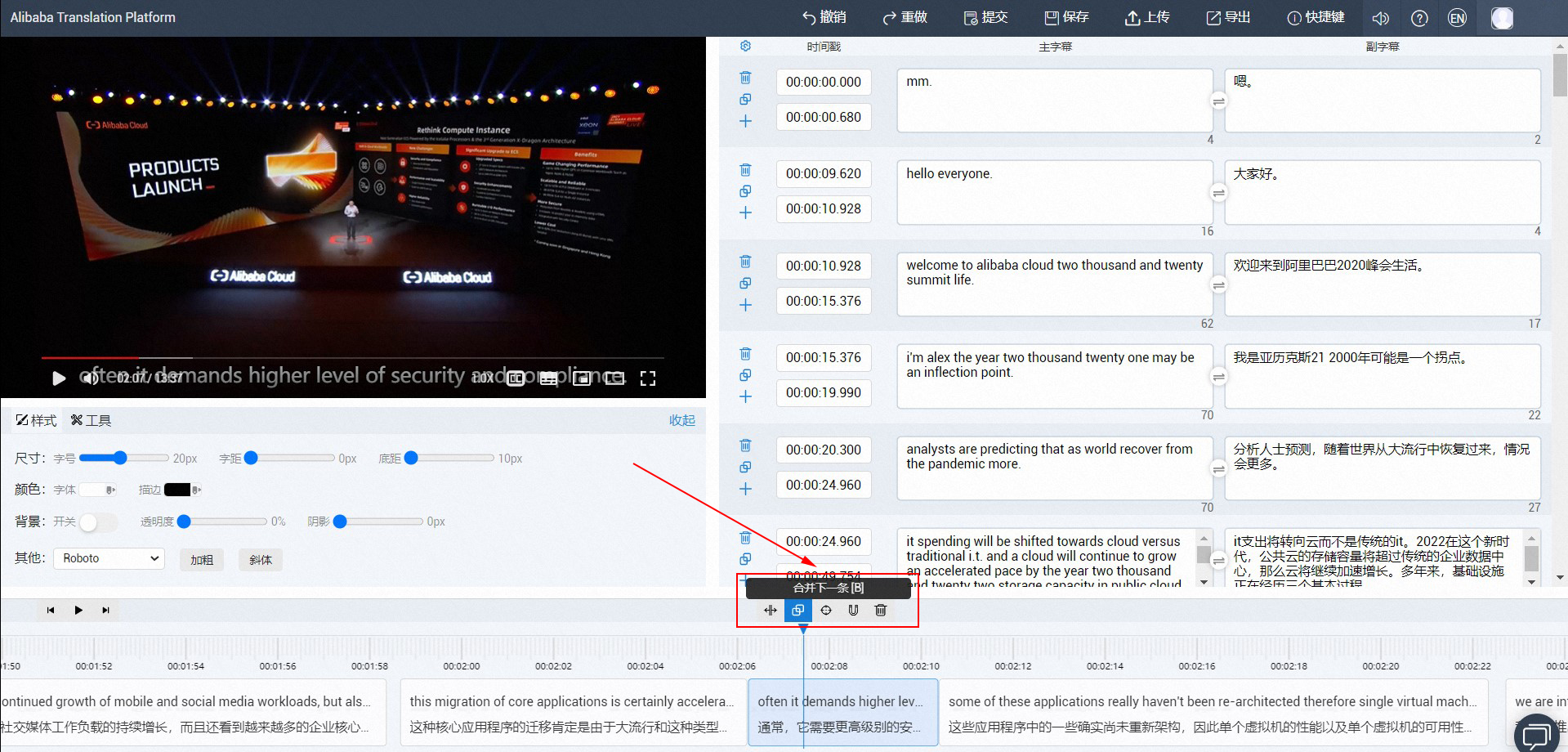This screenshot has height=752, width=1568.
Task: Play the video in player
Action: [x=59, y=378]
